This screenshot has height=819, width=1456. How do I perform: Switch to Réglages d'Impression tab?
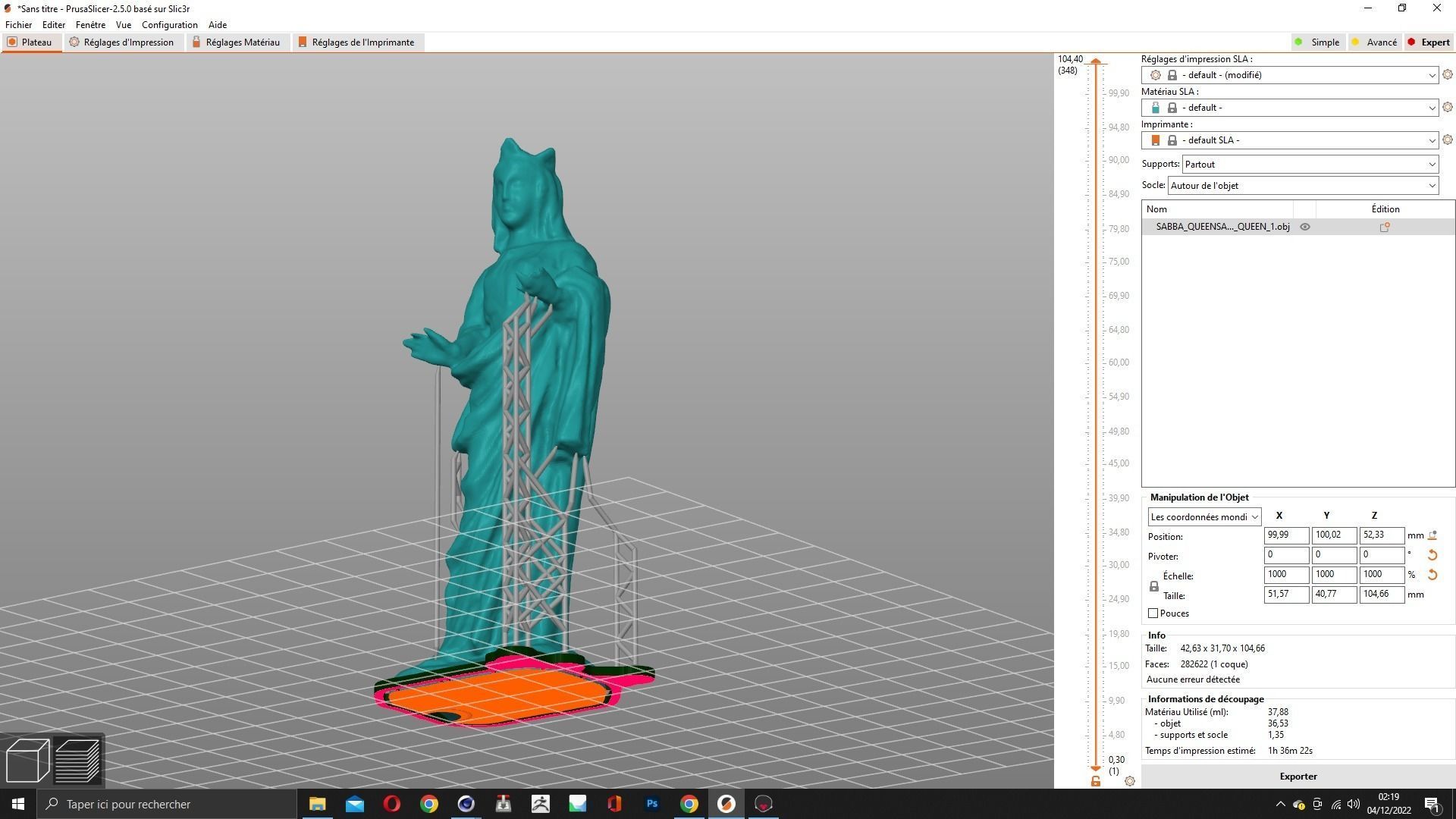(122, 42)
